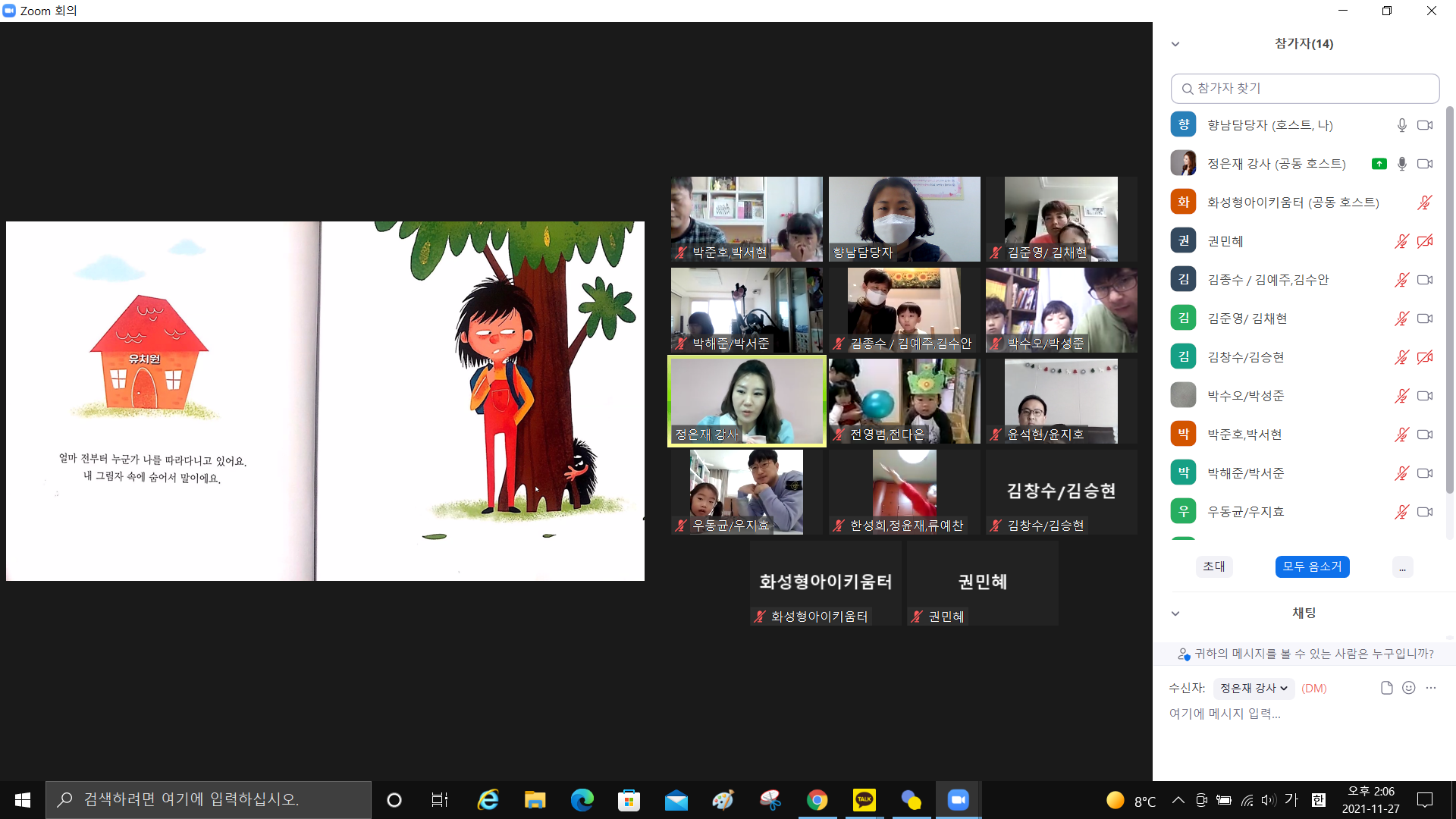Click 화성형아이키움터 (공동 호스트) name in list
Screen dimensions: 1456x819
click(1293, 202)
